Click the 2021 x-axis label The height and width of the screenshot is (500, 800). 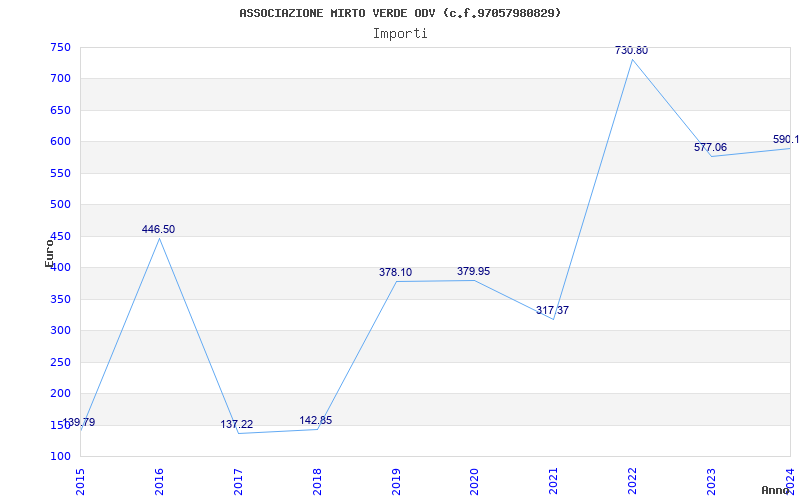pyautogui.click(x=554, y=482)
